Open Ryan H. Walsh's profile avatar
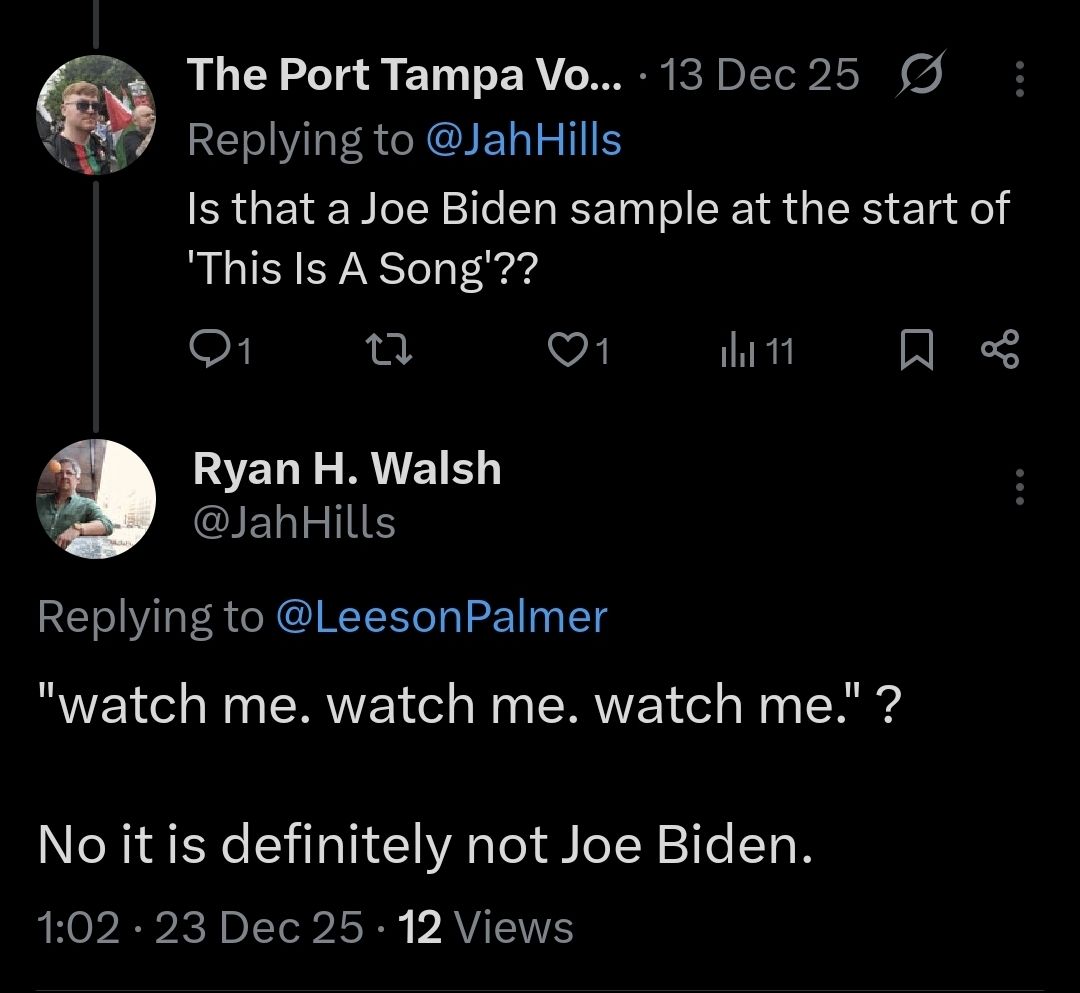 tap(95, 497)
